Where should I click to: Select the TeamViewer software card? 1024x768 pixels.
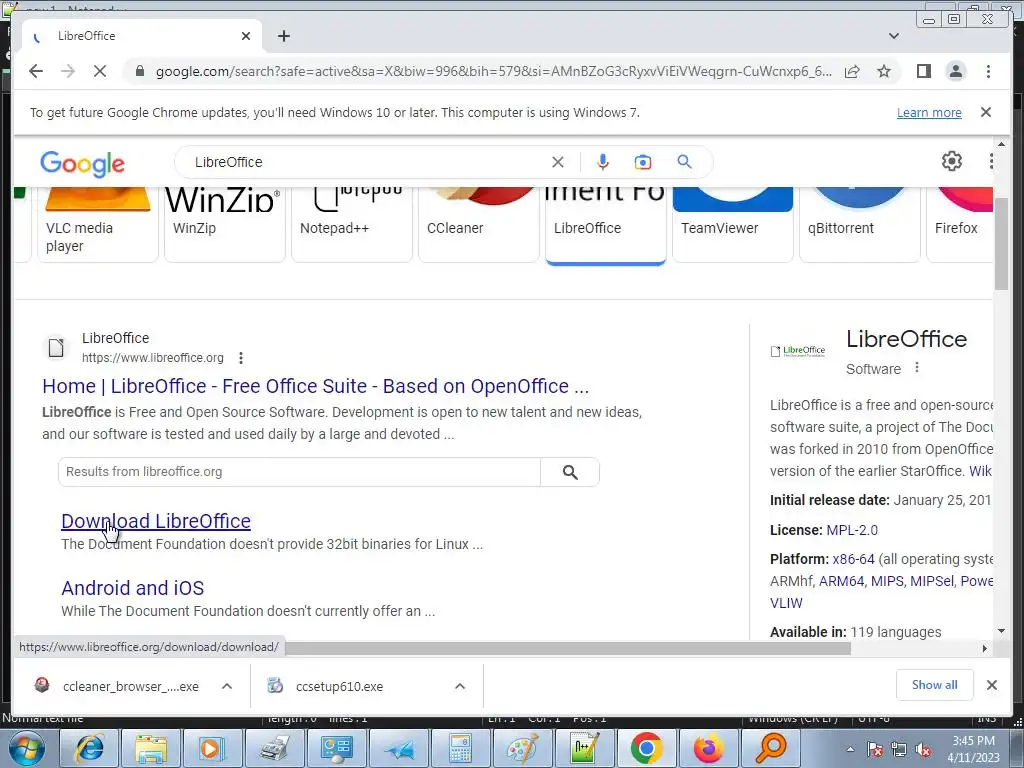click(733, 224)
